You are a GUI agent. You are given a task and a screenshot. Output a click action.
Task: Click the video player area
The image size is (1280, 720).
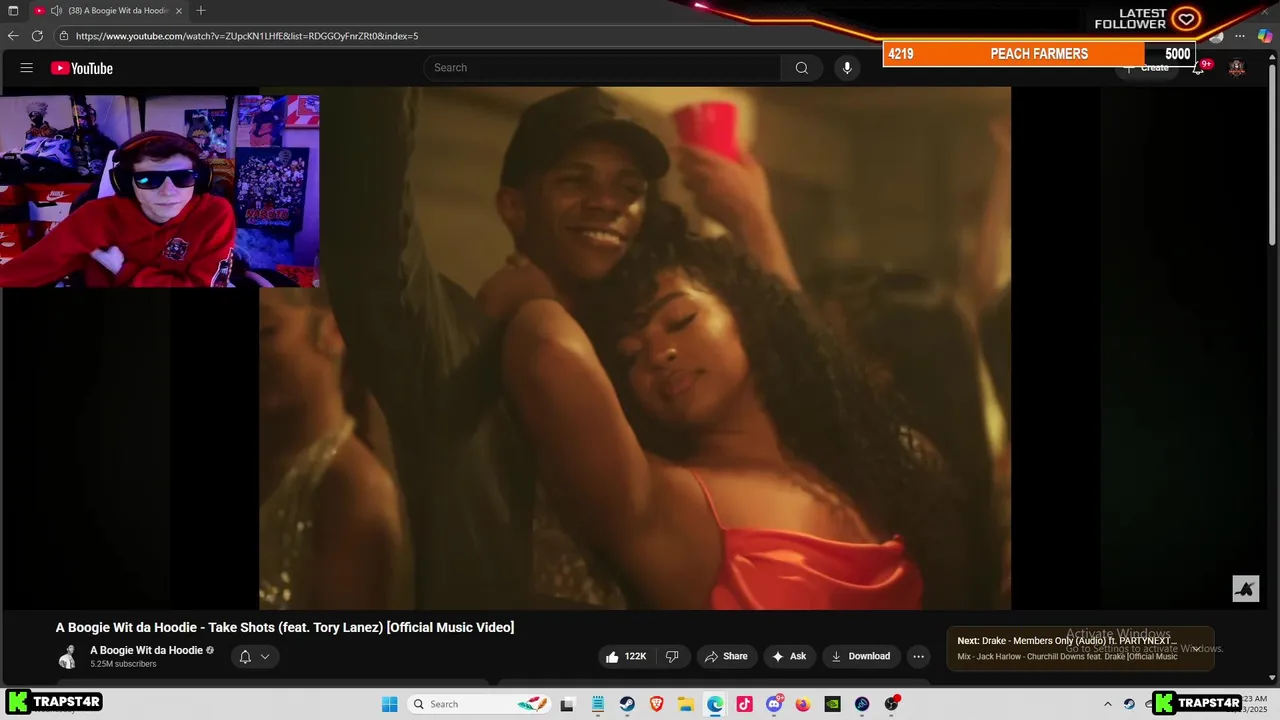[x=635, y=348]
